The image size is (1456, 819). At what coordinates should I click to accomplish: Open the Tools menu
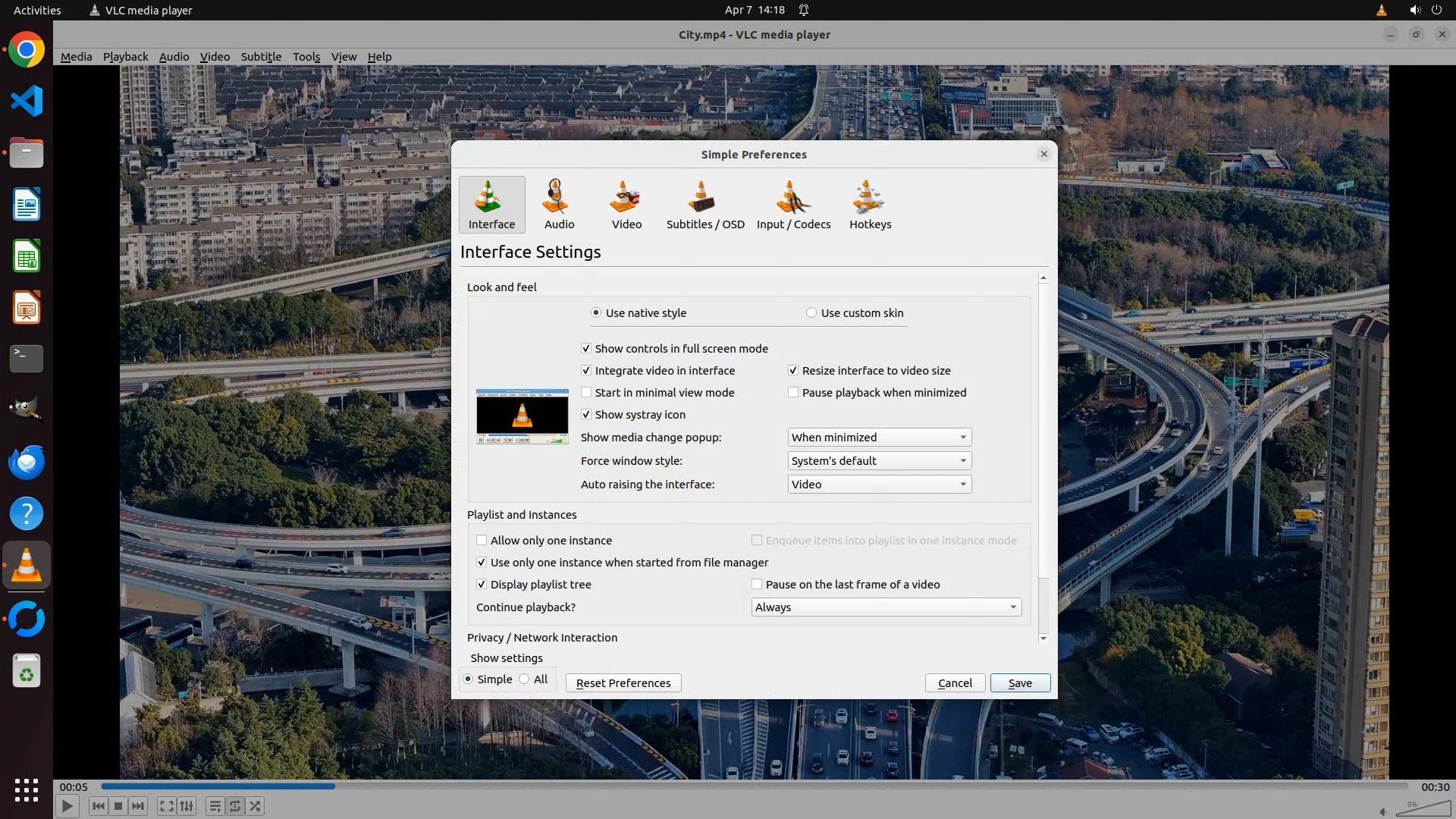[306, 57]
